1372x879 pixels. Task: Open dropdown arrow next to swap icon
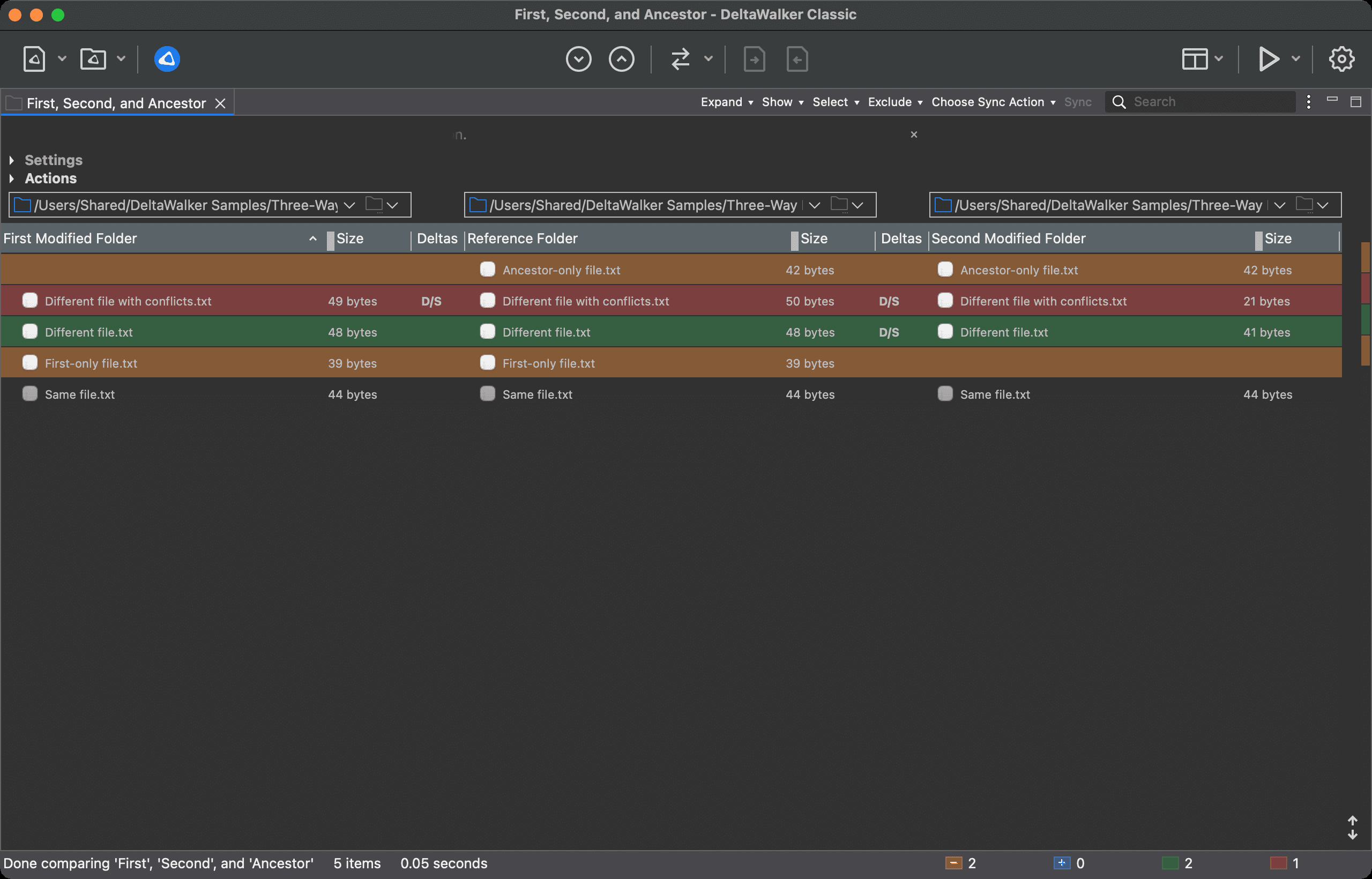point(709,59)
